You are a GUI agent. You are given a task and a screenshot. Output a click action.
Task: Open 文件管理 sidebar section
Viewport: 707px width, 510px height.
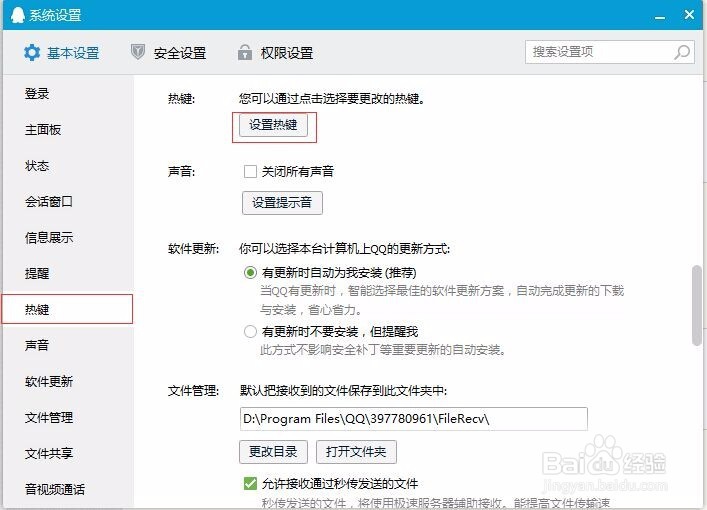point(49,418)
